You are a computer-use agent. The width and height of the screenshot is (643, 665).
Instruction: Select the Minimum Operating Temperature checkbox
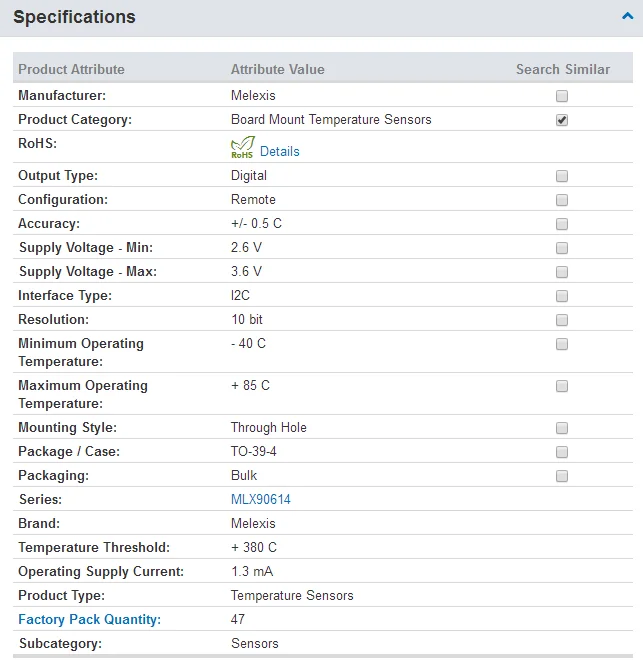pos(562,344)
